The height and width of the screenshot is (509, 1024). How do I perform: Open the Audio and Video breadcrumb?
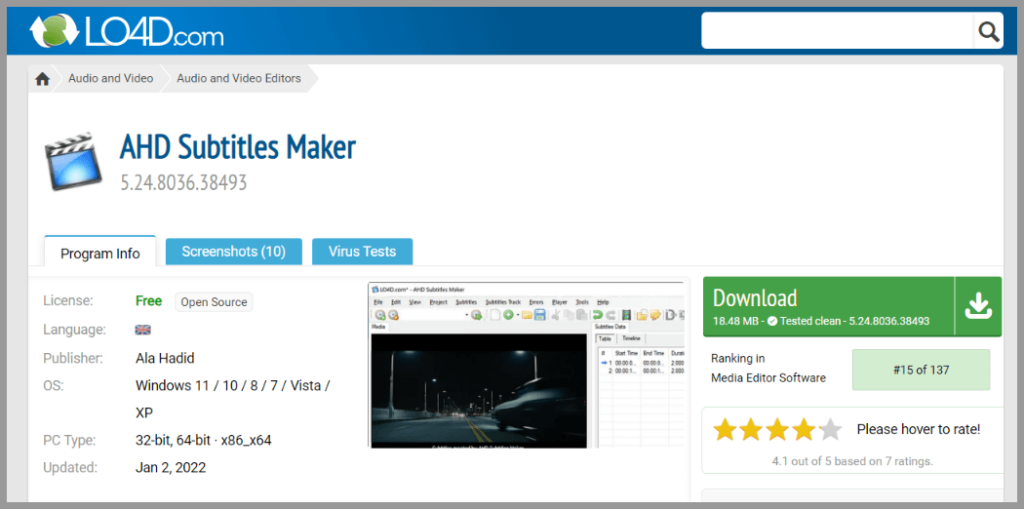tap(110, 78)
